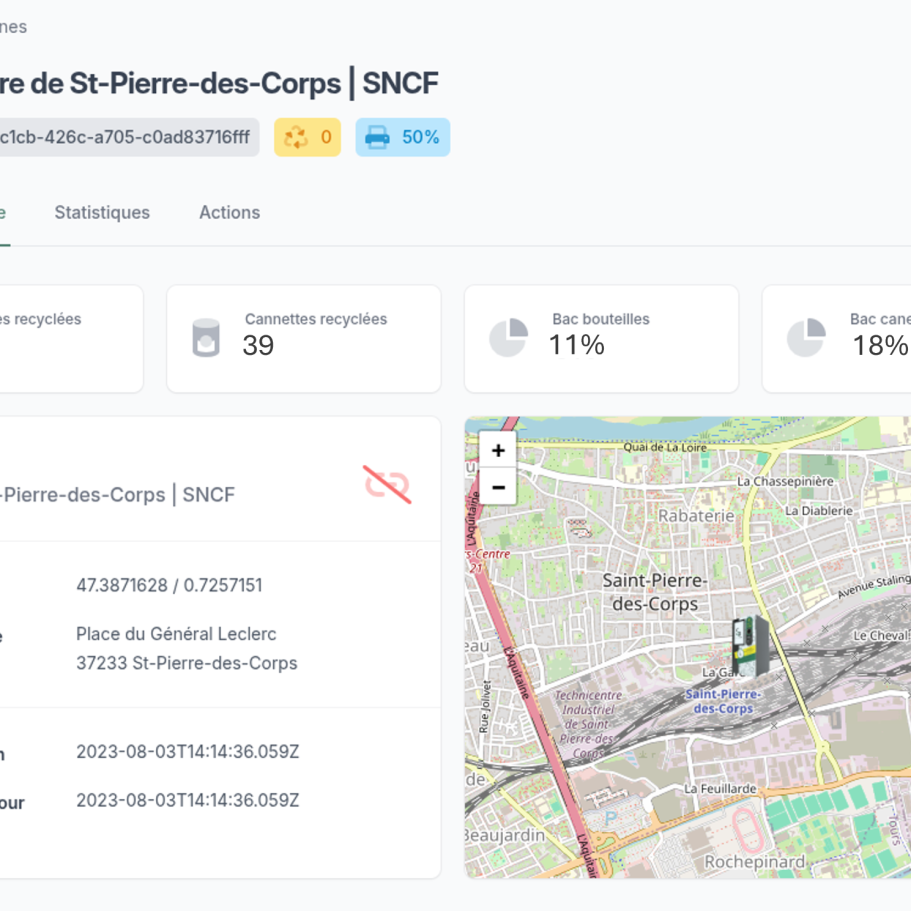Click the machine UUID badge
This screenshot has height=911, width=911.
[125, 137]
